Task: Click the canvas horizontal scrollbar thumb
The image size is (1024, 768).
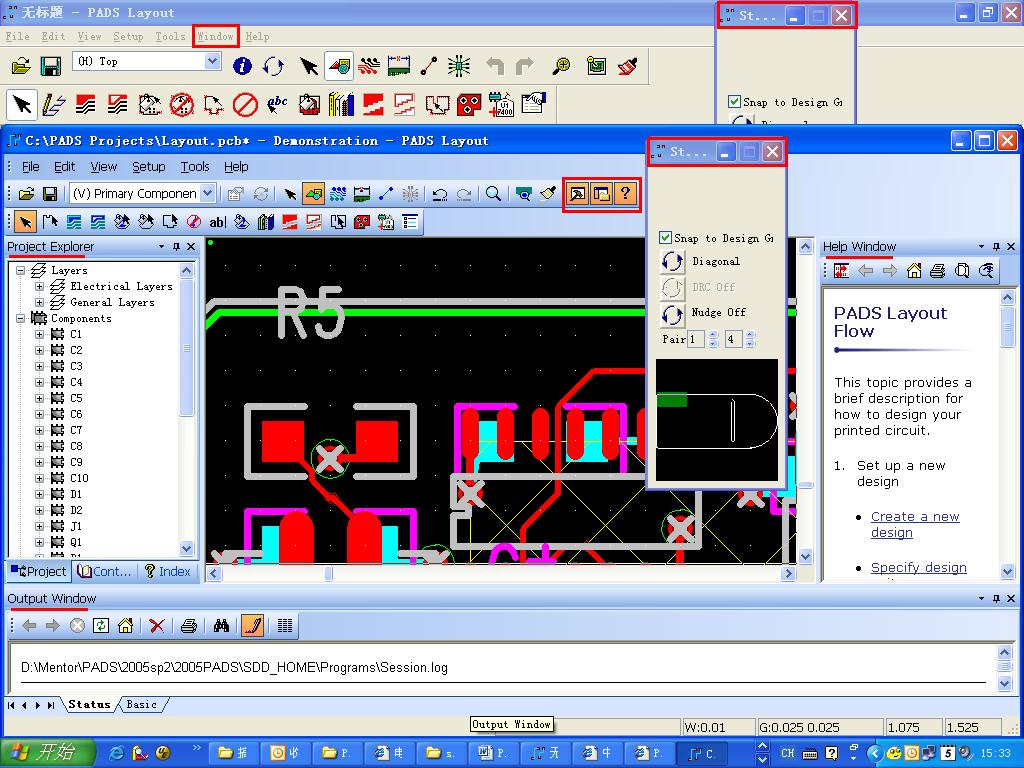Action: pyautogui.click(x=328, y=573)
